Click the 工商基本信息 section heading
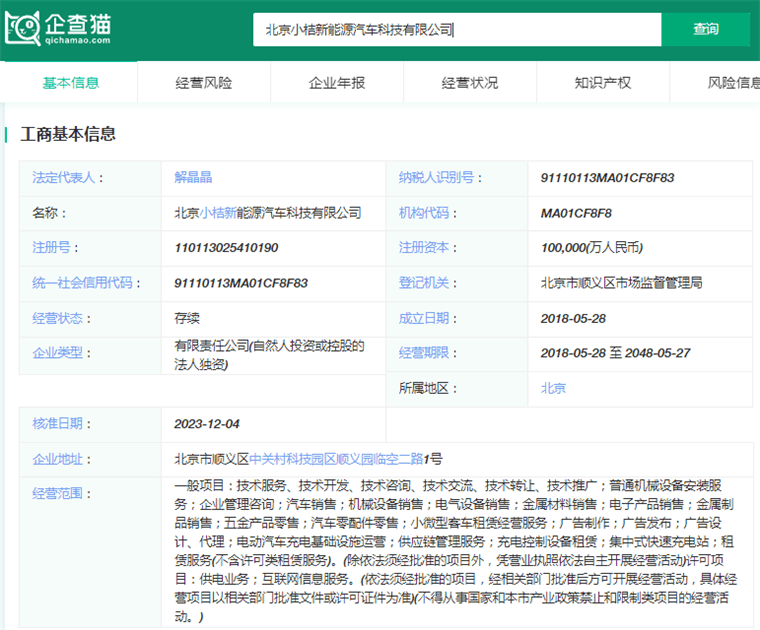 [x=68, y=133]
